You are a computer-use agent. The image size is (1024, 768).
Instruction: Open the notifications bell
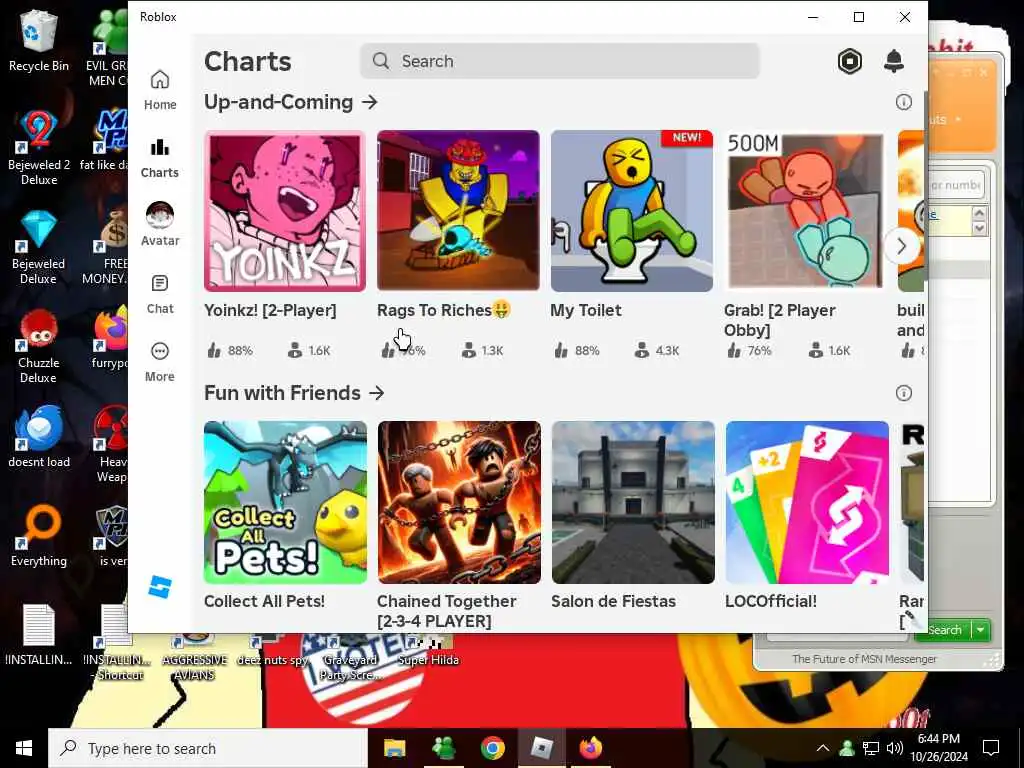click(893, 61)
